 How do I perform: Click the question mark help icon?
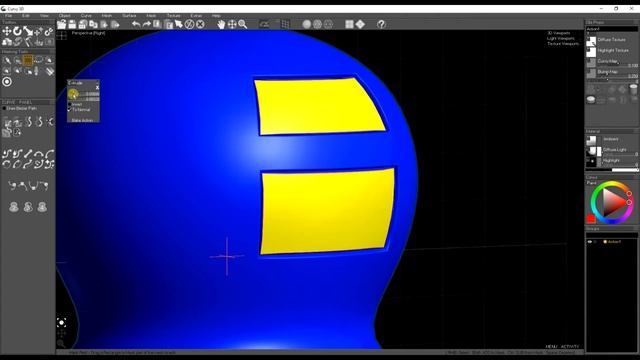coord(381,24)
